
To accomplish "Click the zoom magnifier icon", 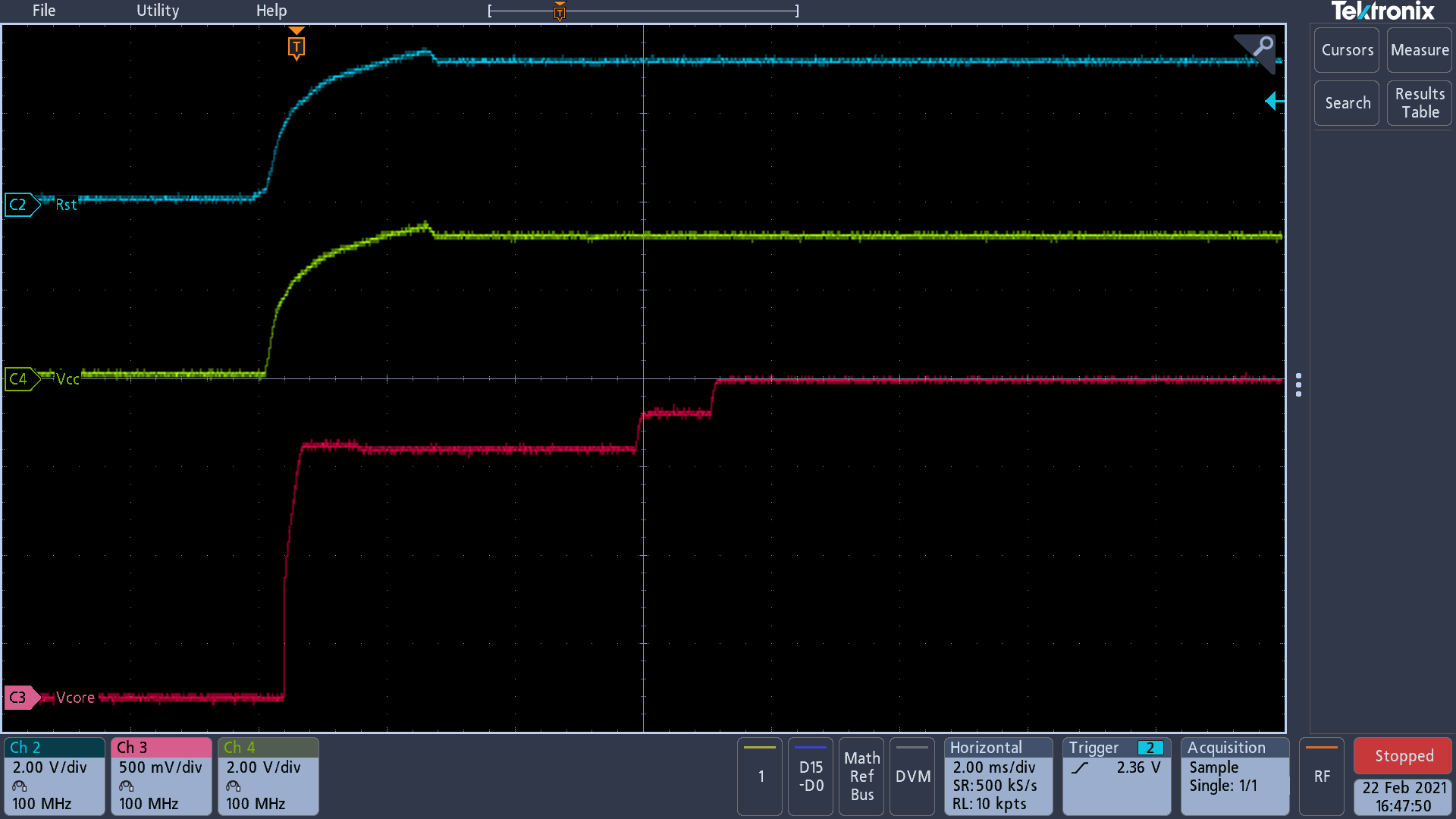I will click(x=1262, y=47).
